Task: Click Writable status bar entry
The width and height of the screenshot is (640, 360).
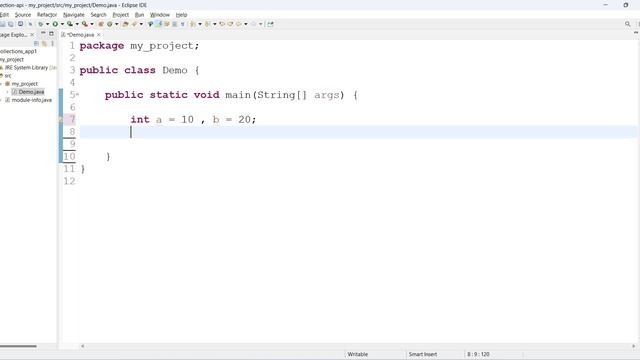Action: tap(358, 354)
